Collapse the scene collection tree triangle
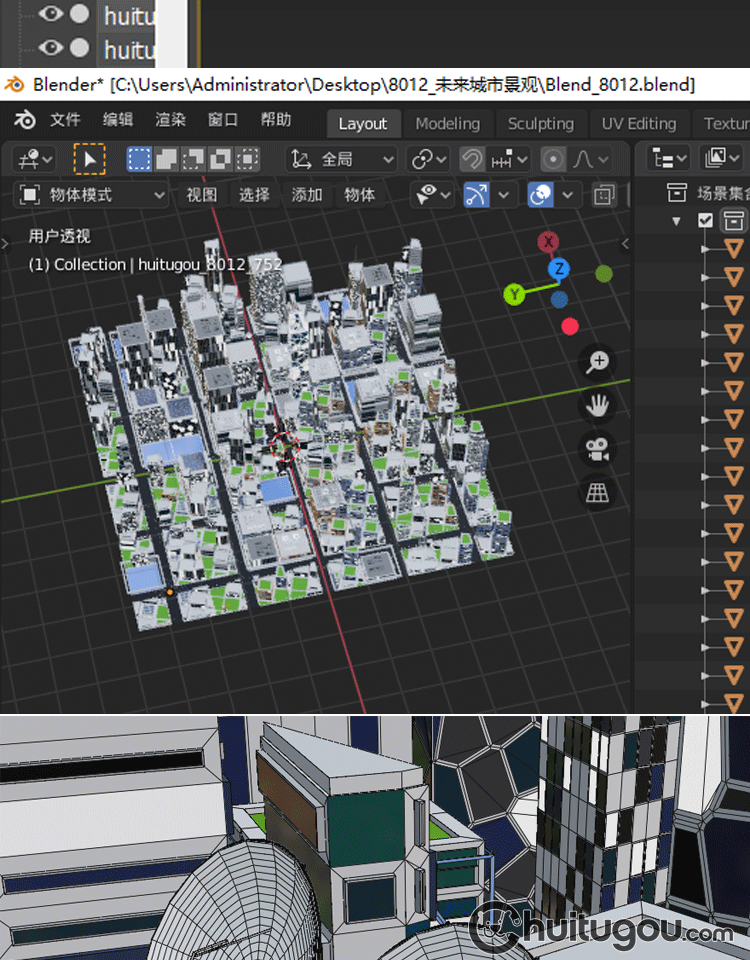This screenshot has height=960, width=750. [x=677, y=220]
